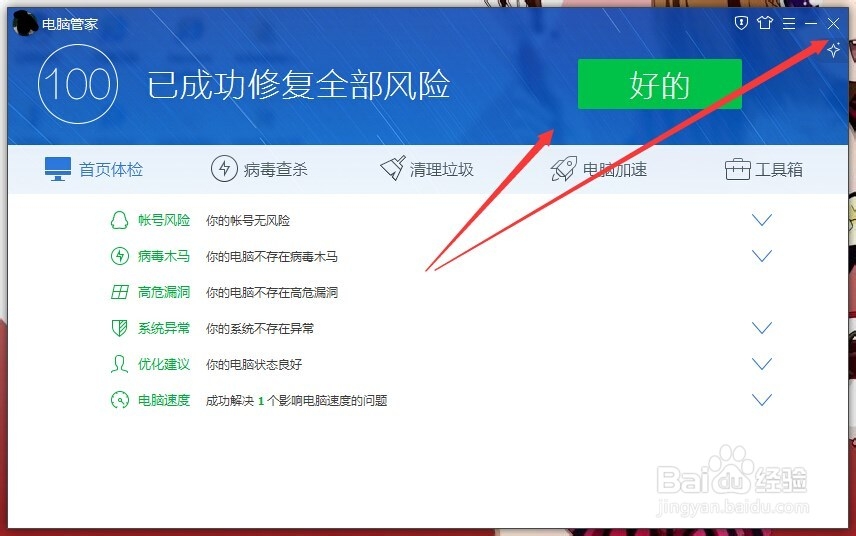
Task: Click the shield icon for 系统异常
Action: (x=119, y=328)
